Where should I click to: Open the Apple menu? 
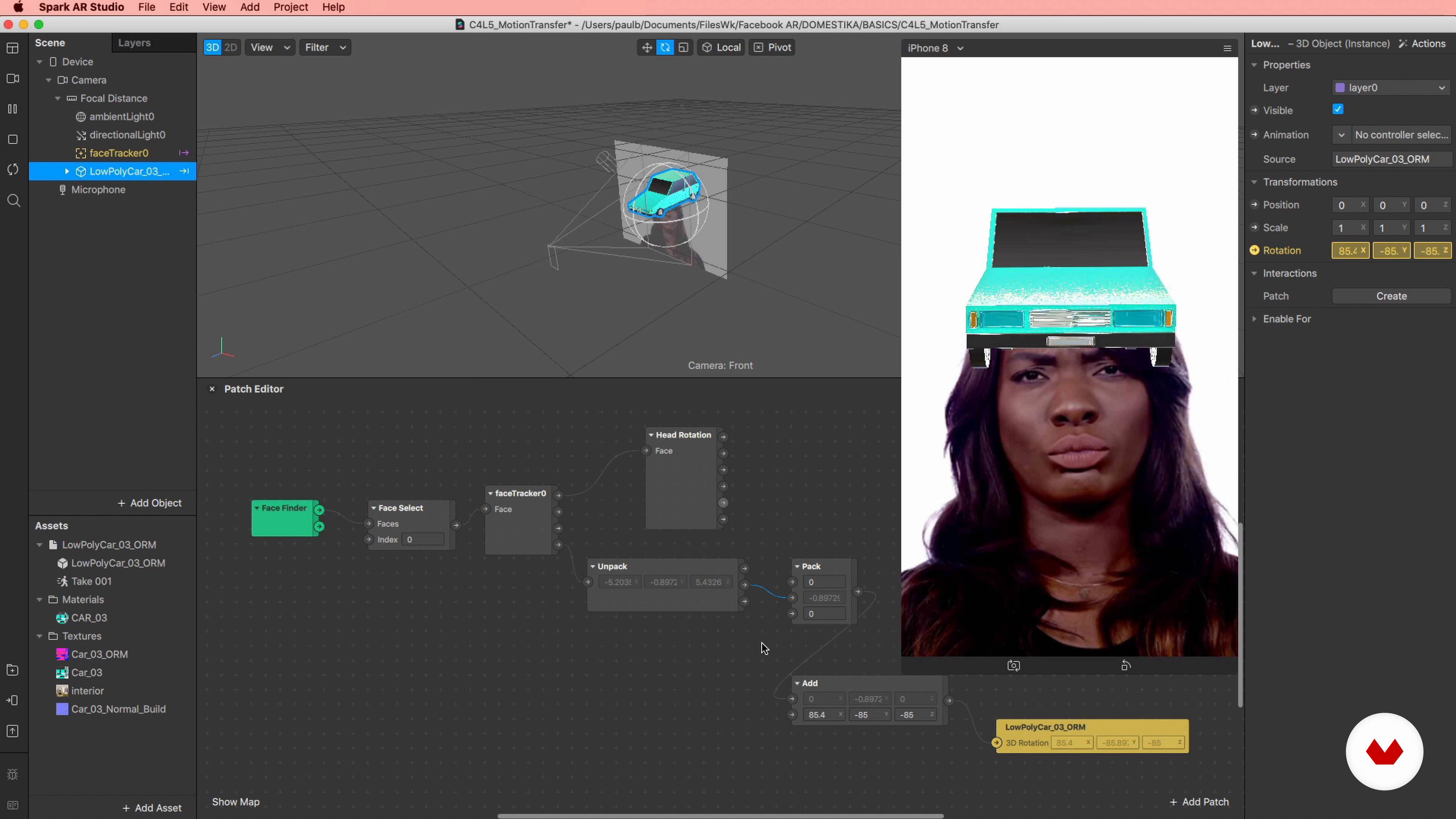[18, 7]
